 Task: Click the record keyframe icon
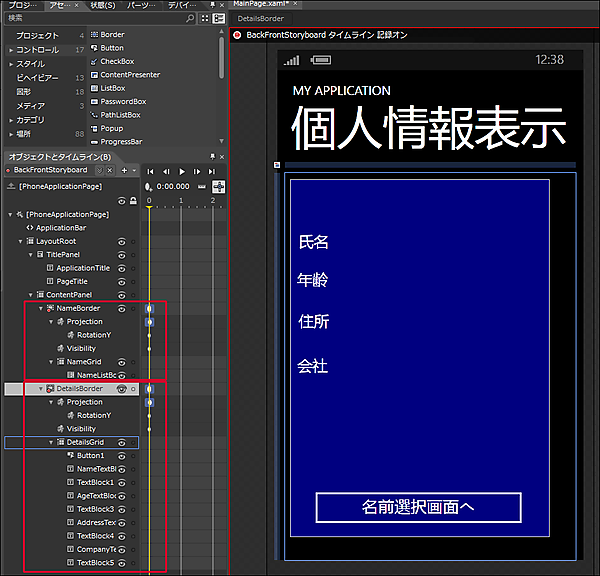click(x=149, y=186)
